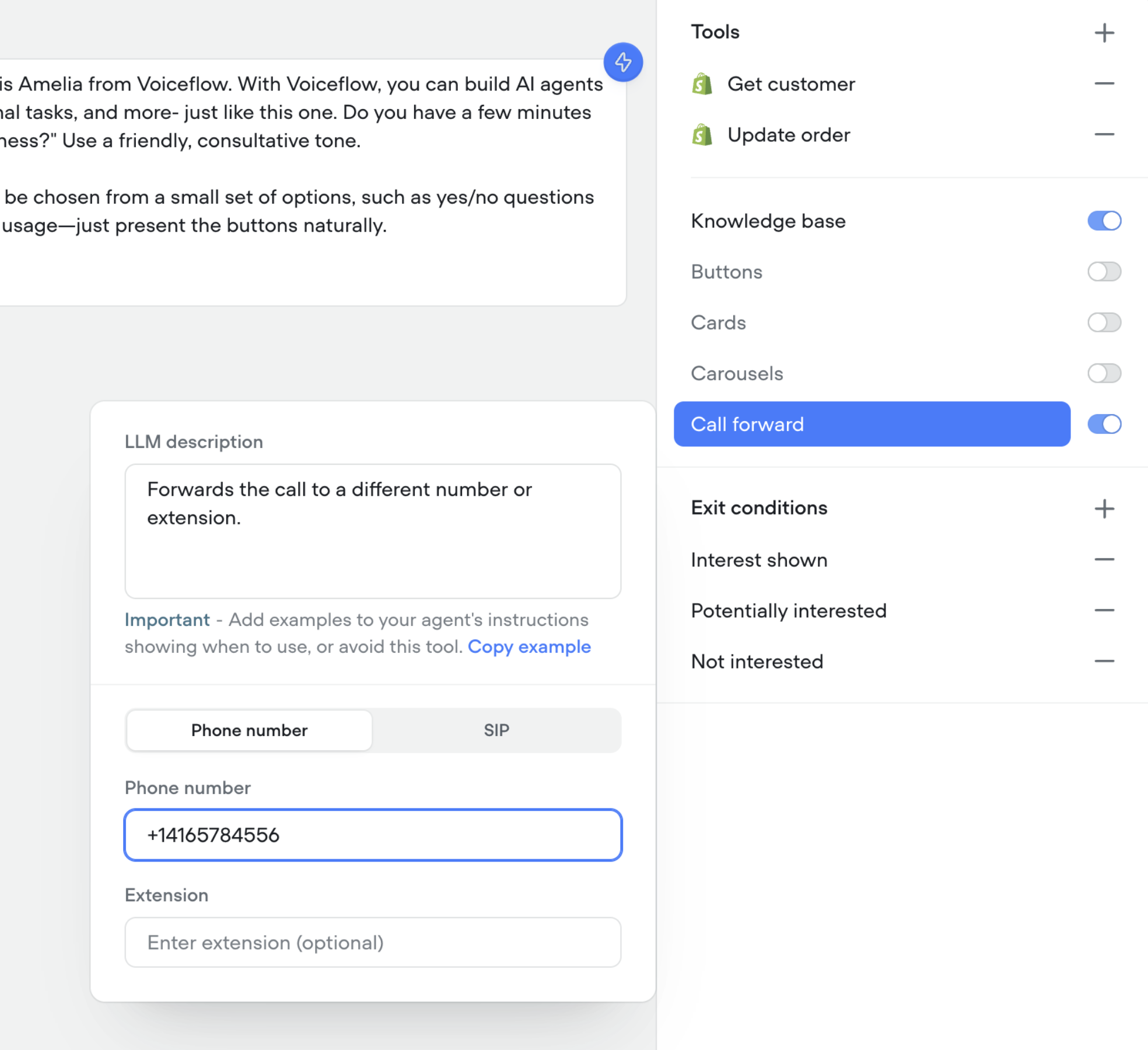Viewport: 1148px width, 1050px height.
Task: Remove the Get customer tool
Action: click(x=1104, y=83)
